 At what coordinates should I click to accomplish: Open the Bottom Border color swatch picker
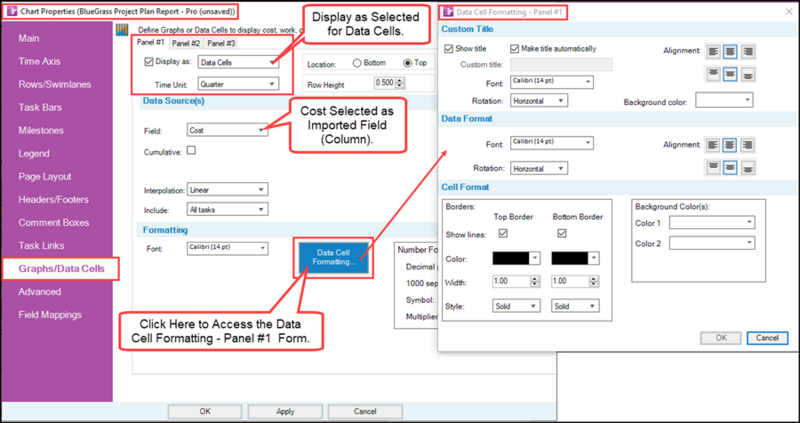[575, 259]
